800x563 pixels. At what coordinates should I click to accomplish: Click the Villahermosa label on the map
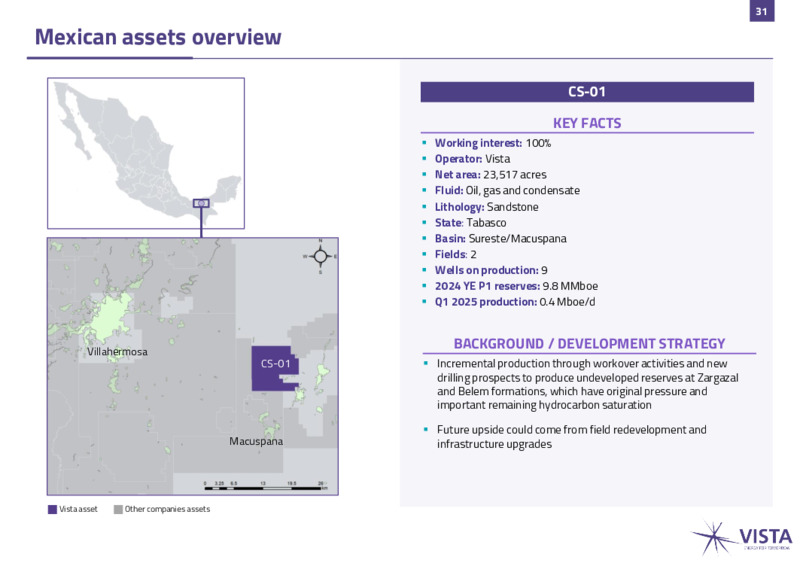[x=117, y=352]
